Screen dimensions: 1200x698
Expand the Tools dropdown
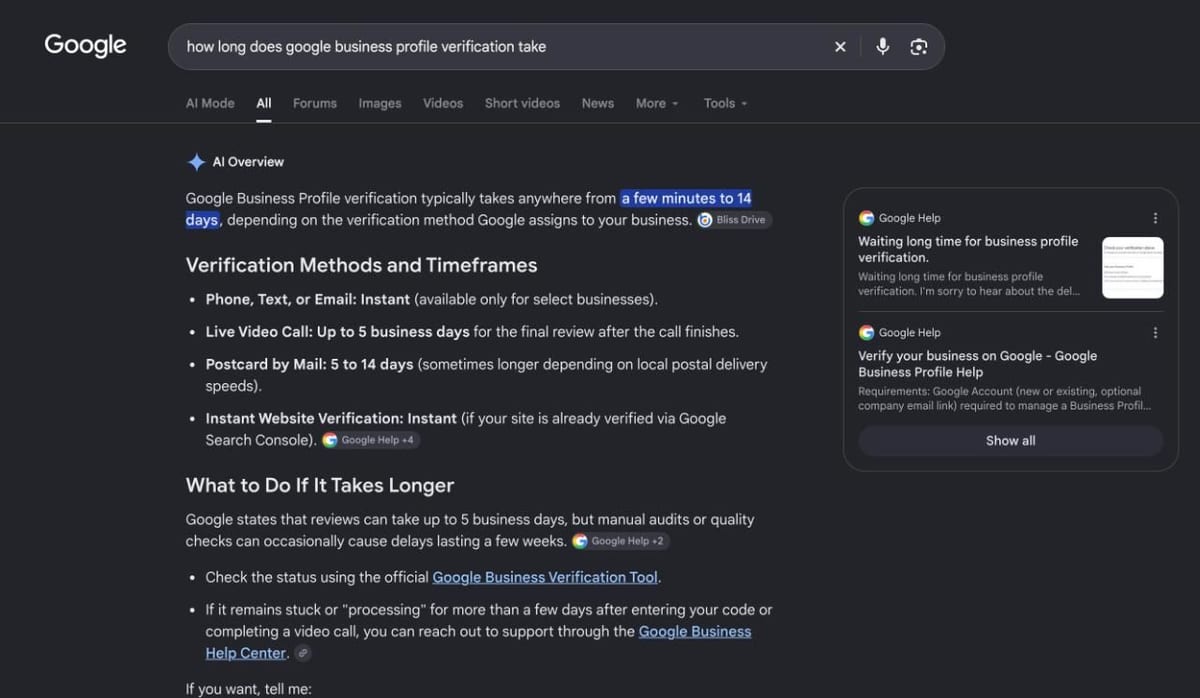point(726,103)
